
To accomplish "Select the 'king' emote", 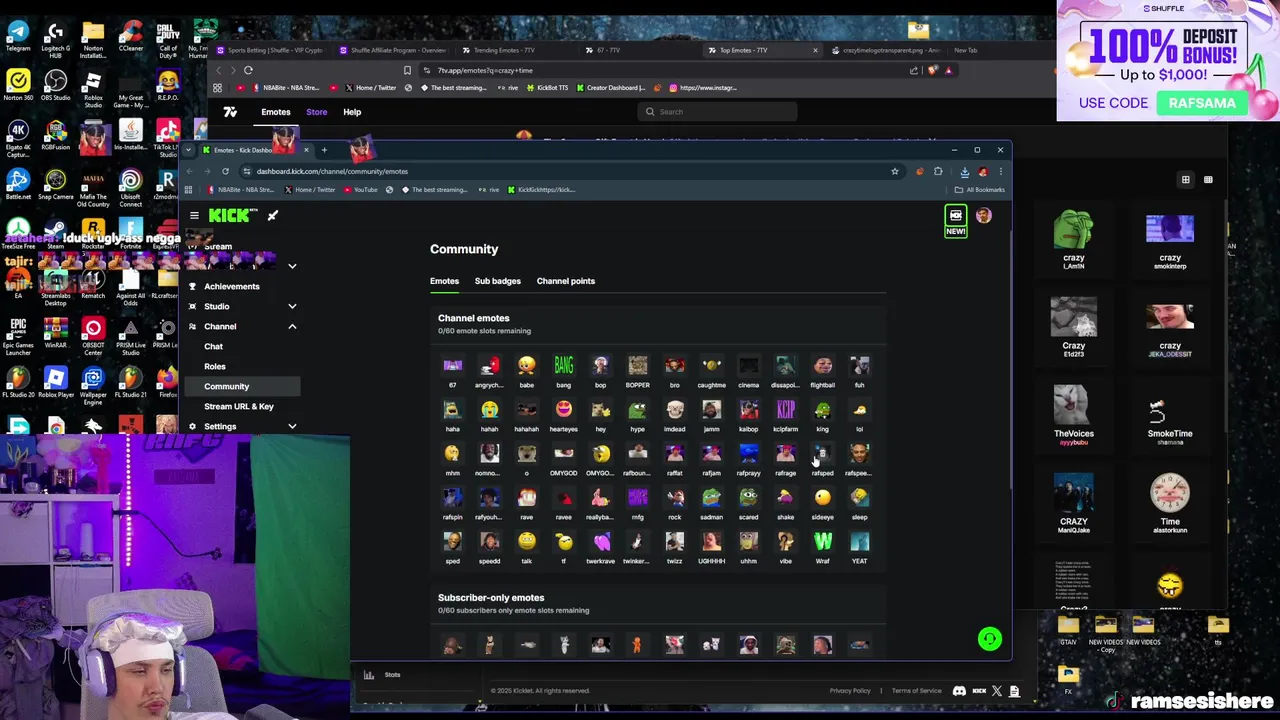I will [823, 410].
